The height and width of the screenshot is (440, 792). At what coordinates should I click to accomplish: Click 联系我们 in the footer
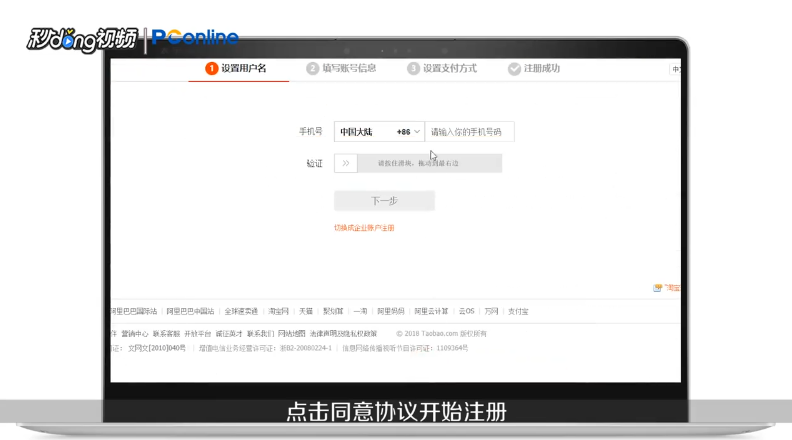tap(260, 334)
